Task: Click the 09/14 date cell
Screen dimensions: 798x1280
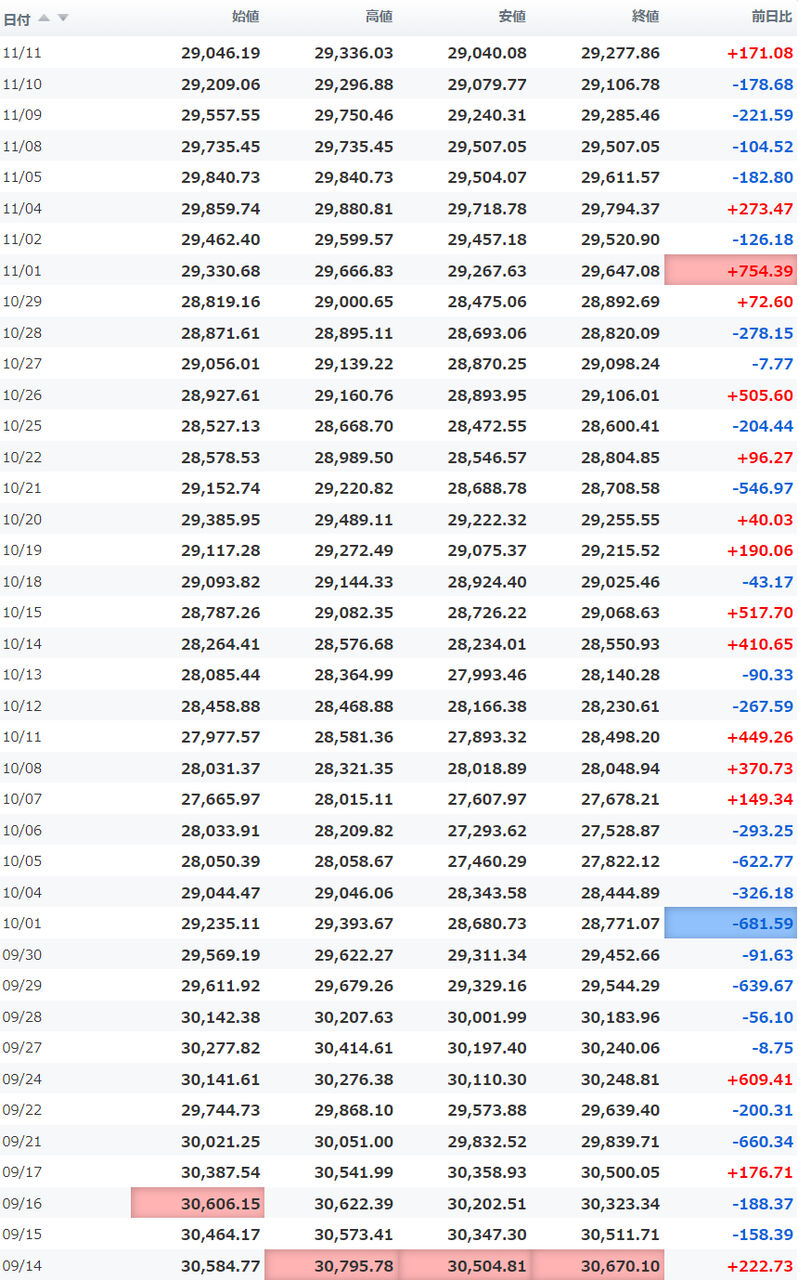Action: (22, 1265)
